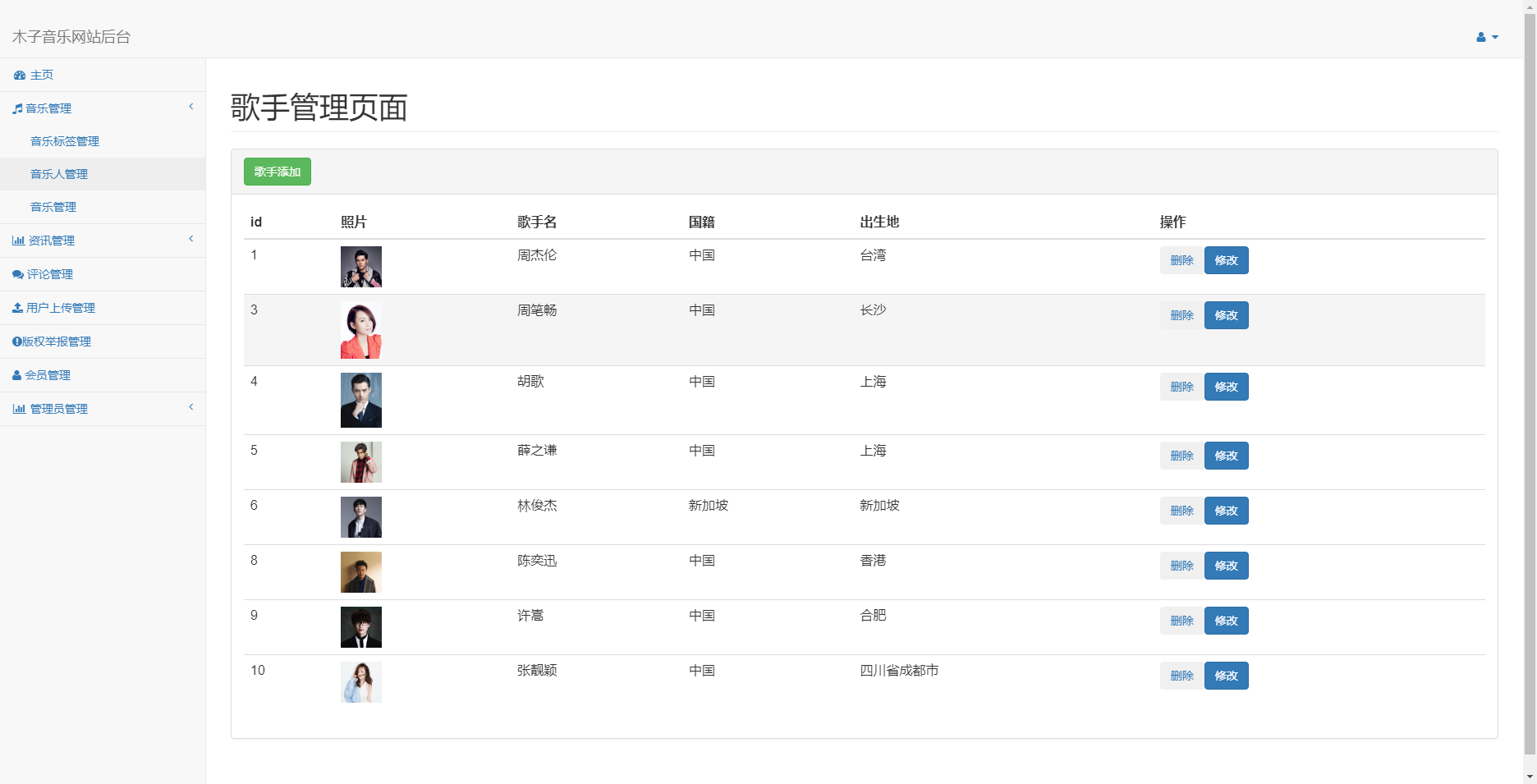This screenshot has width=1537, height=784.
Task: Click the comments icon beside 评论管理
Action: point(18,274)
